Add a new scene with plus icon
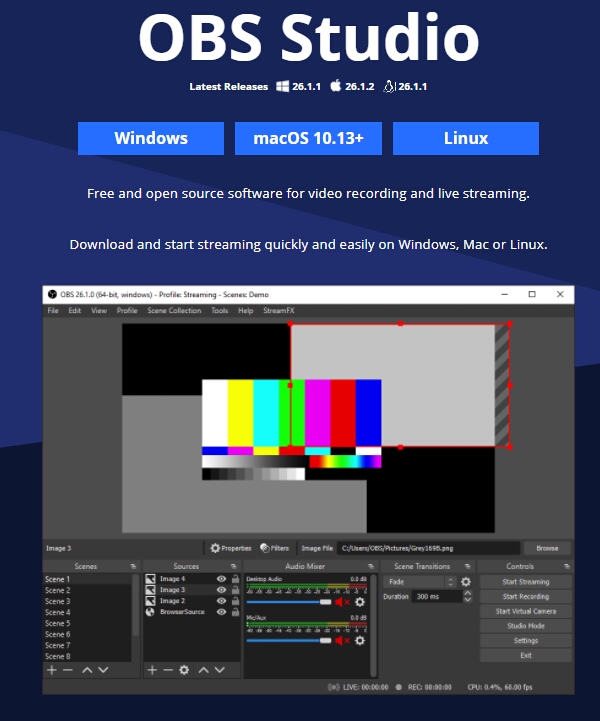600x721 pixels. (x=52, y=670)
